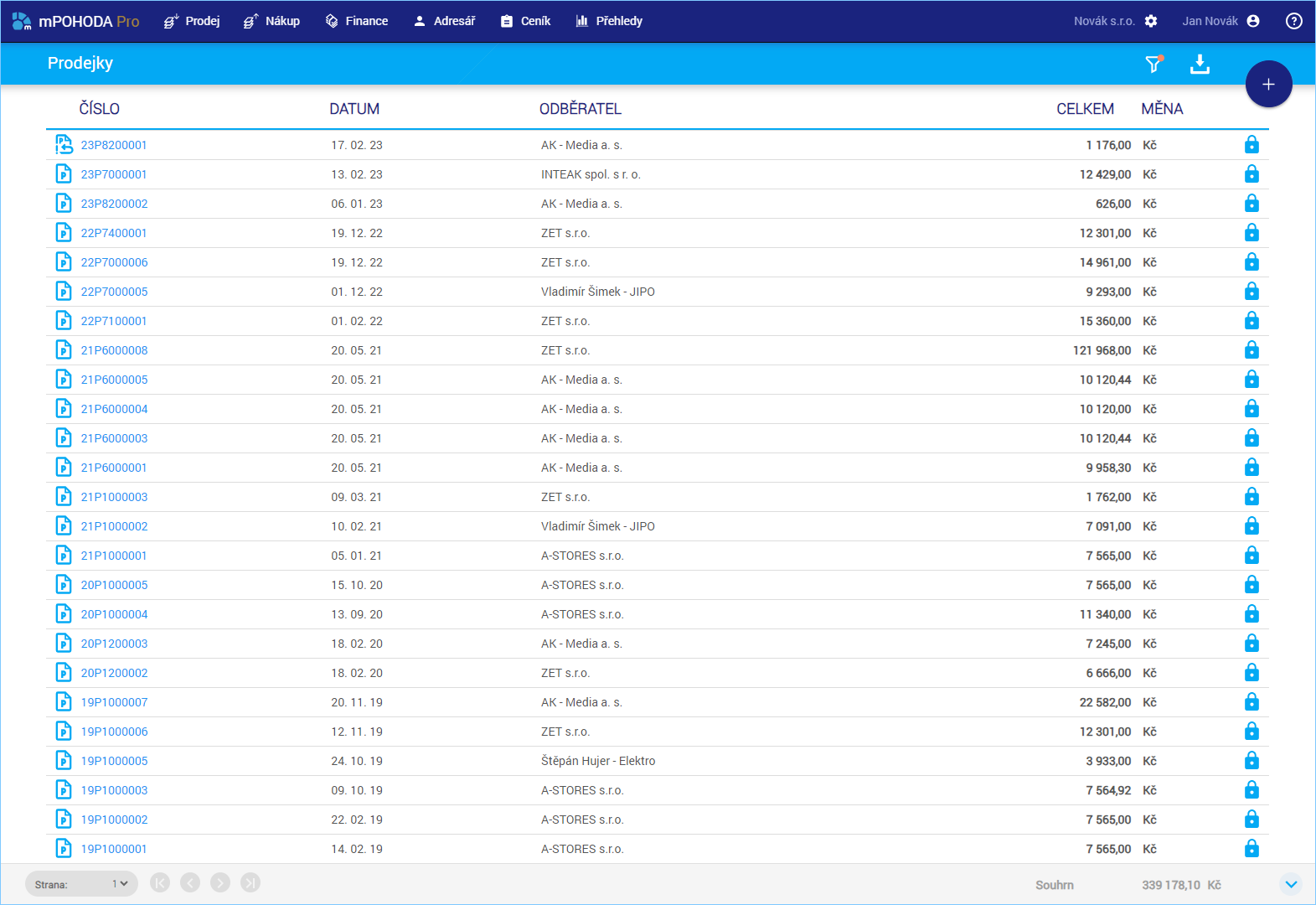Screen dimensions: 1316x905
Task: Click document icon of row 23P7000001
Action: tap(64, 174)
